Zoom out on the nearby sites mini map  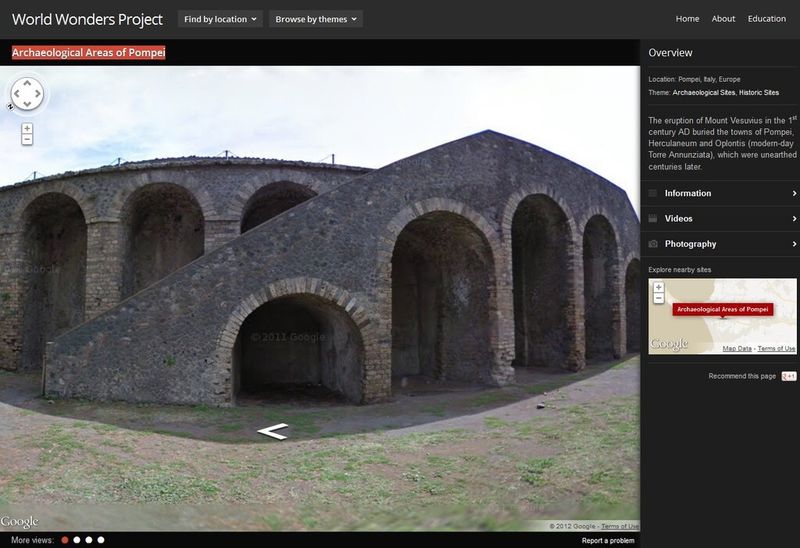tap(659, 298)
